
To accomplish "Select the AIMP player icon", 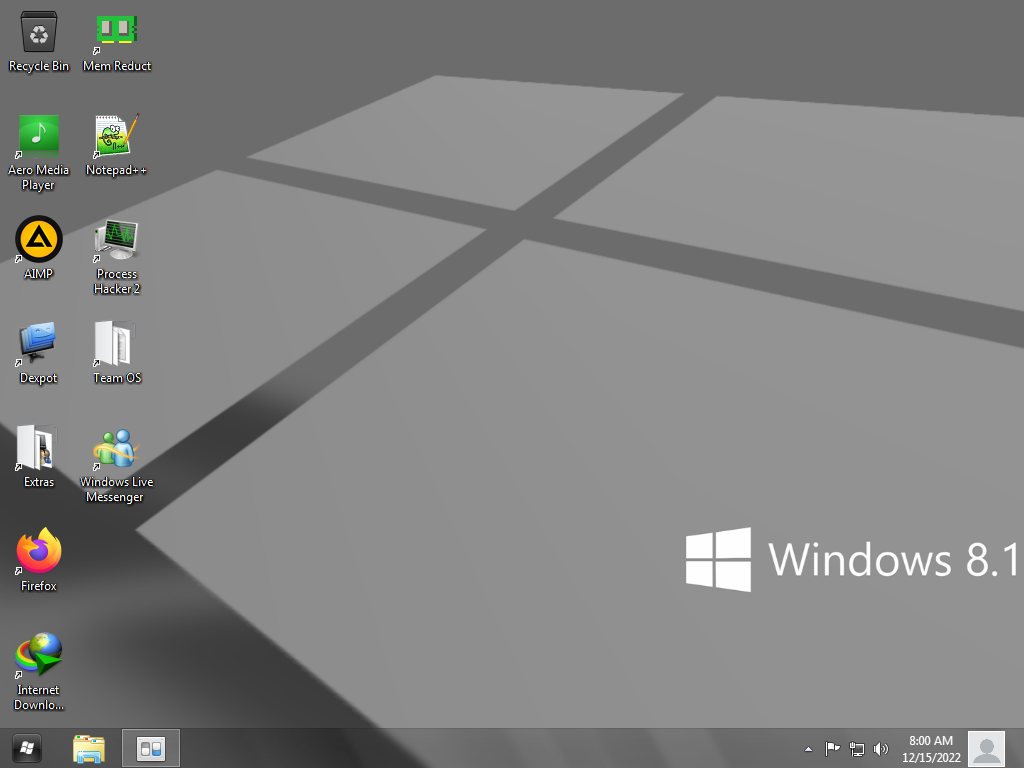I will tap(39, 239).
